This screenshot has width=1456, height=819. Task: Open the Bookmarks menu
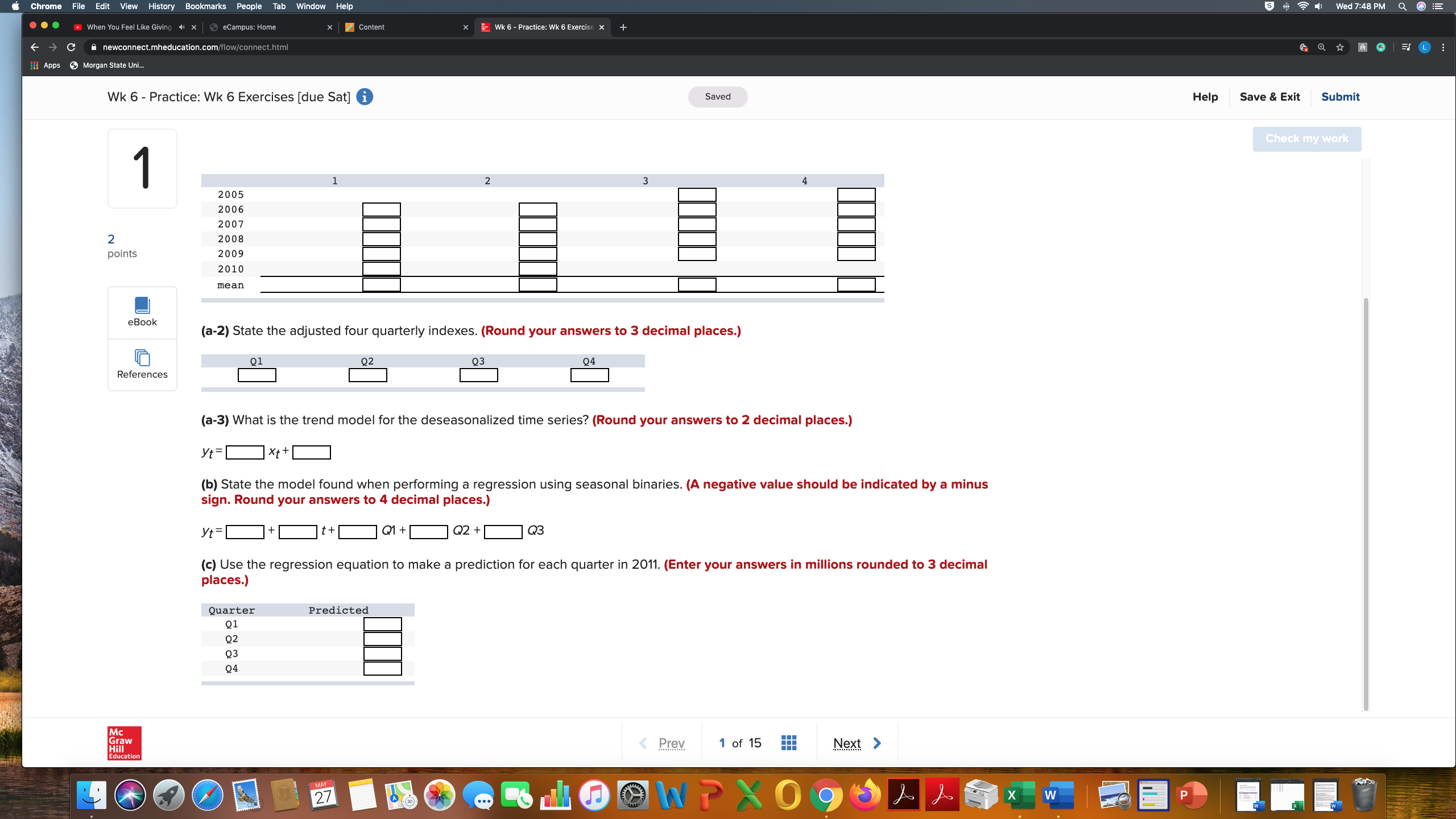(205, 6)
